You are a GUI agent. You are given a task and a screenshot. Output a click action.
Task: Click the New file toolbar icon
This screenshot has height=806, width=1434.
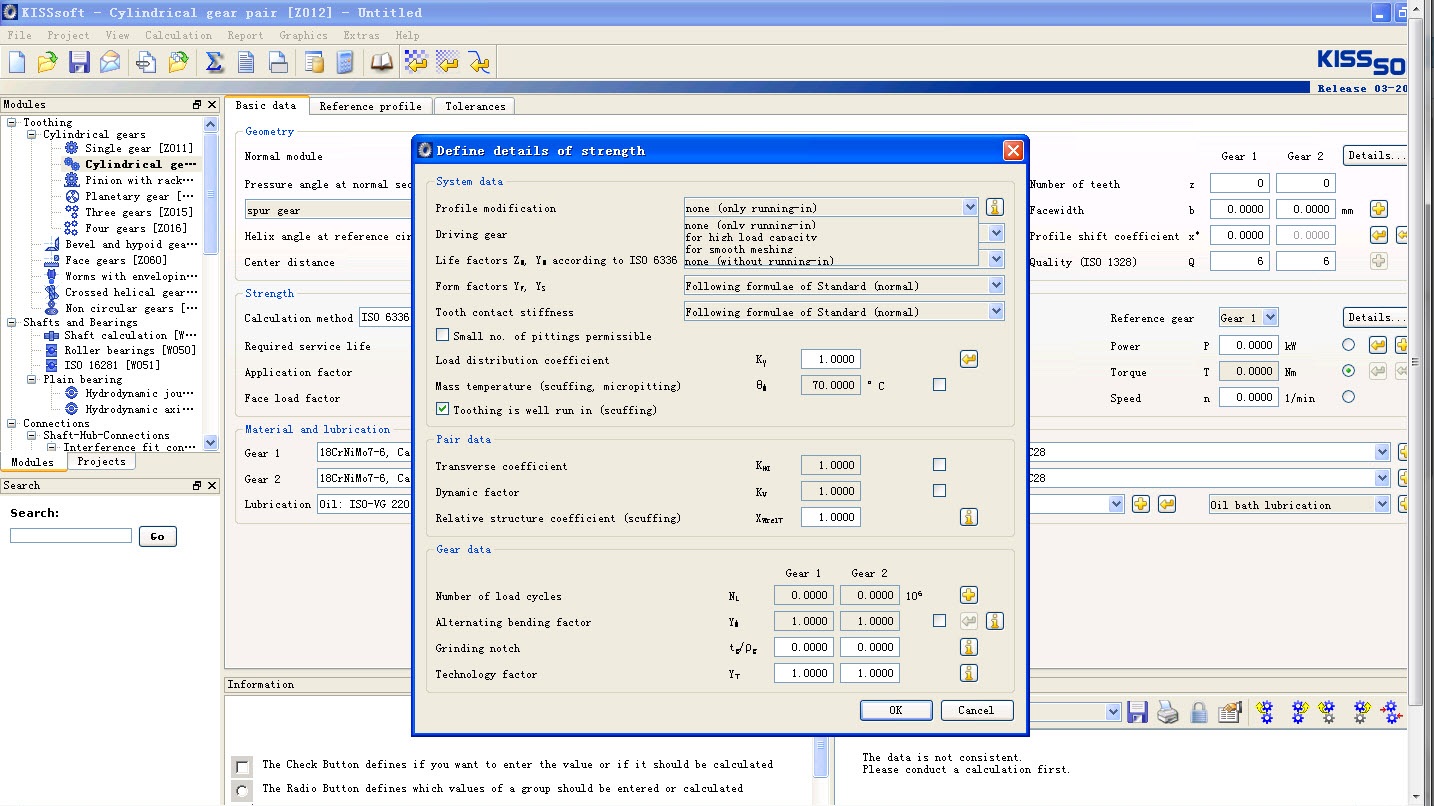(17, 62)
